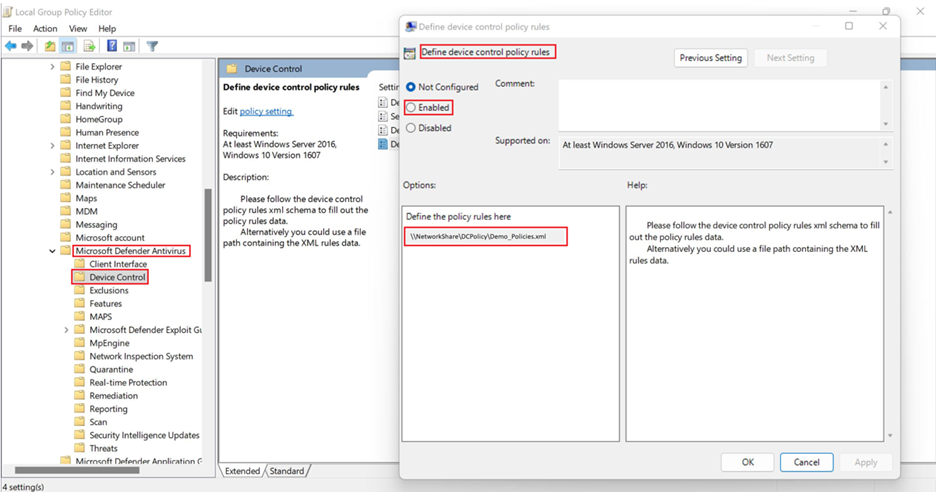Click the Reporting folder icon
The height and width of the screenshot is (492, 936).
coord(79,408)
